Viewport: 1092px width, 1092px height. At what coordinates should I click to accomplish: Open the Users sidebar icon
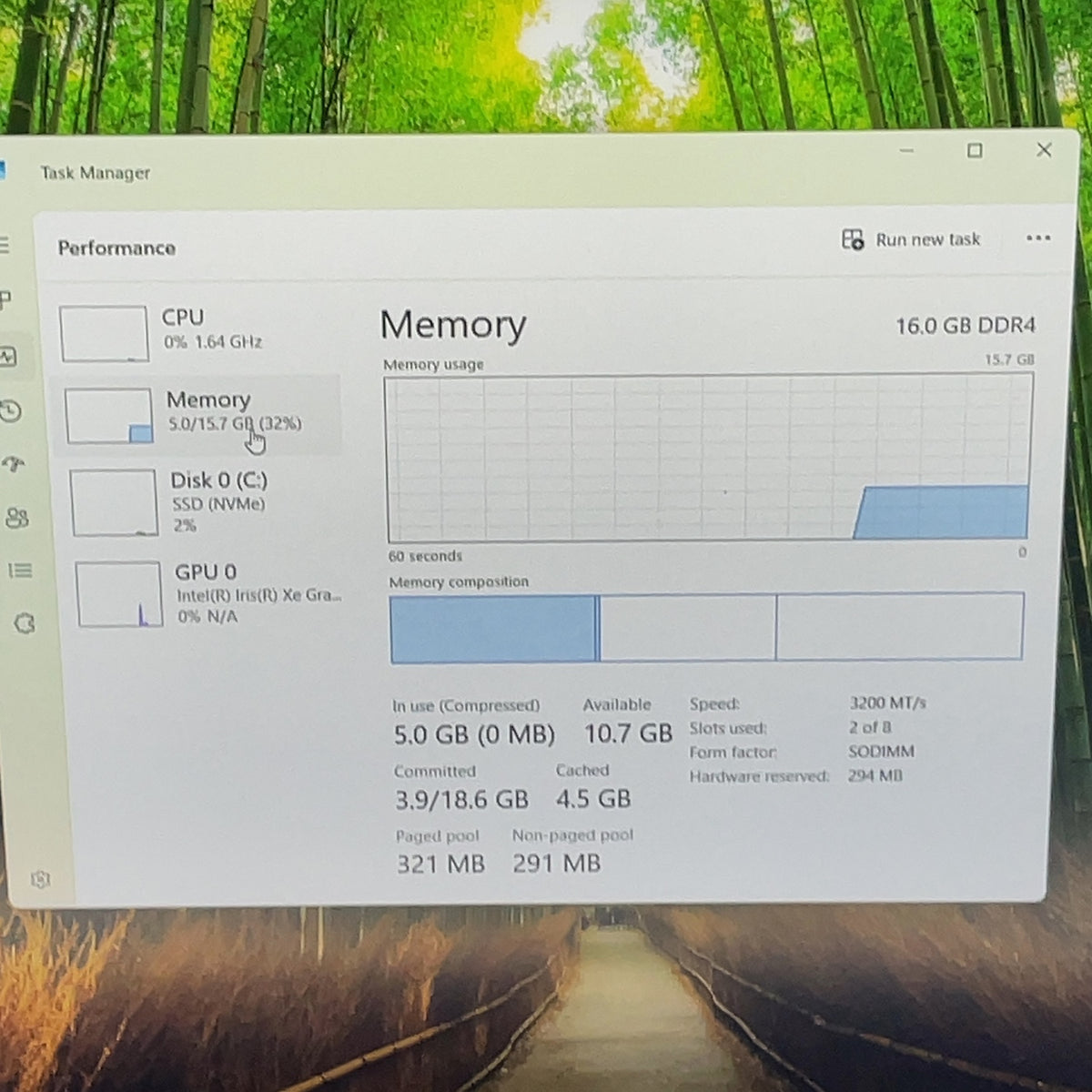point(17,518)
